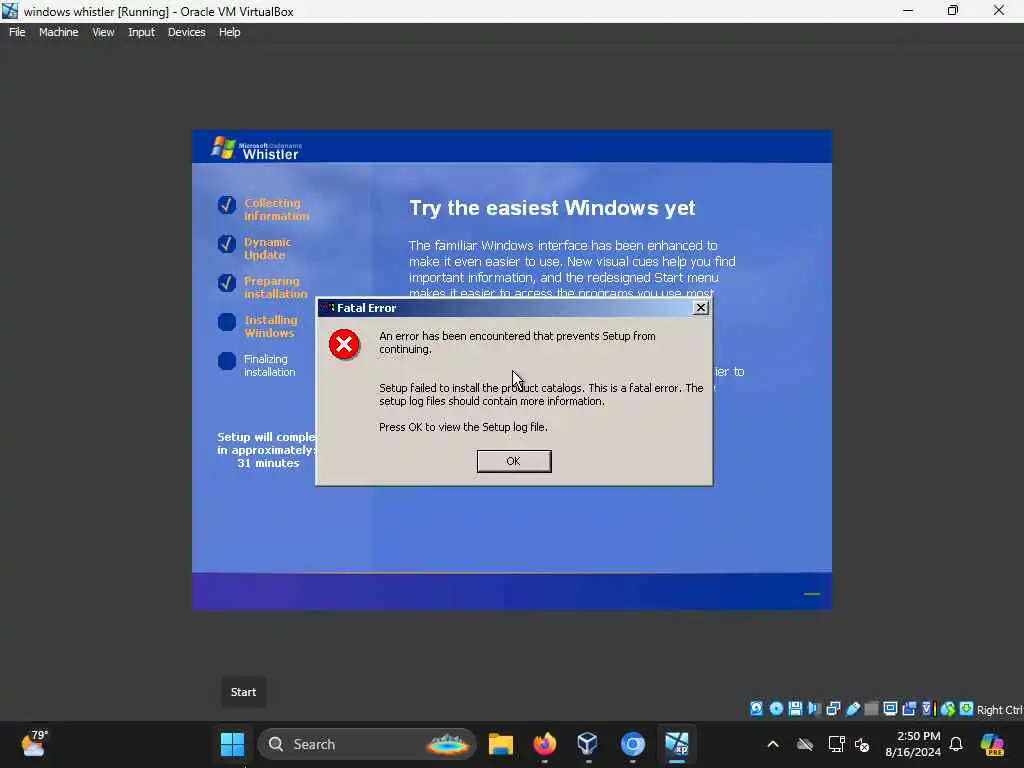Open notifications via the bell icon
The image size is (1024, 768).
coord(956,744)
